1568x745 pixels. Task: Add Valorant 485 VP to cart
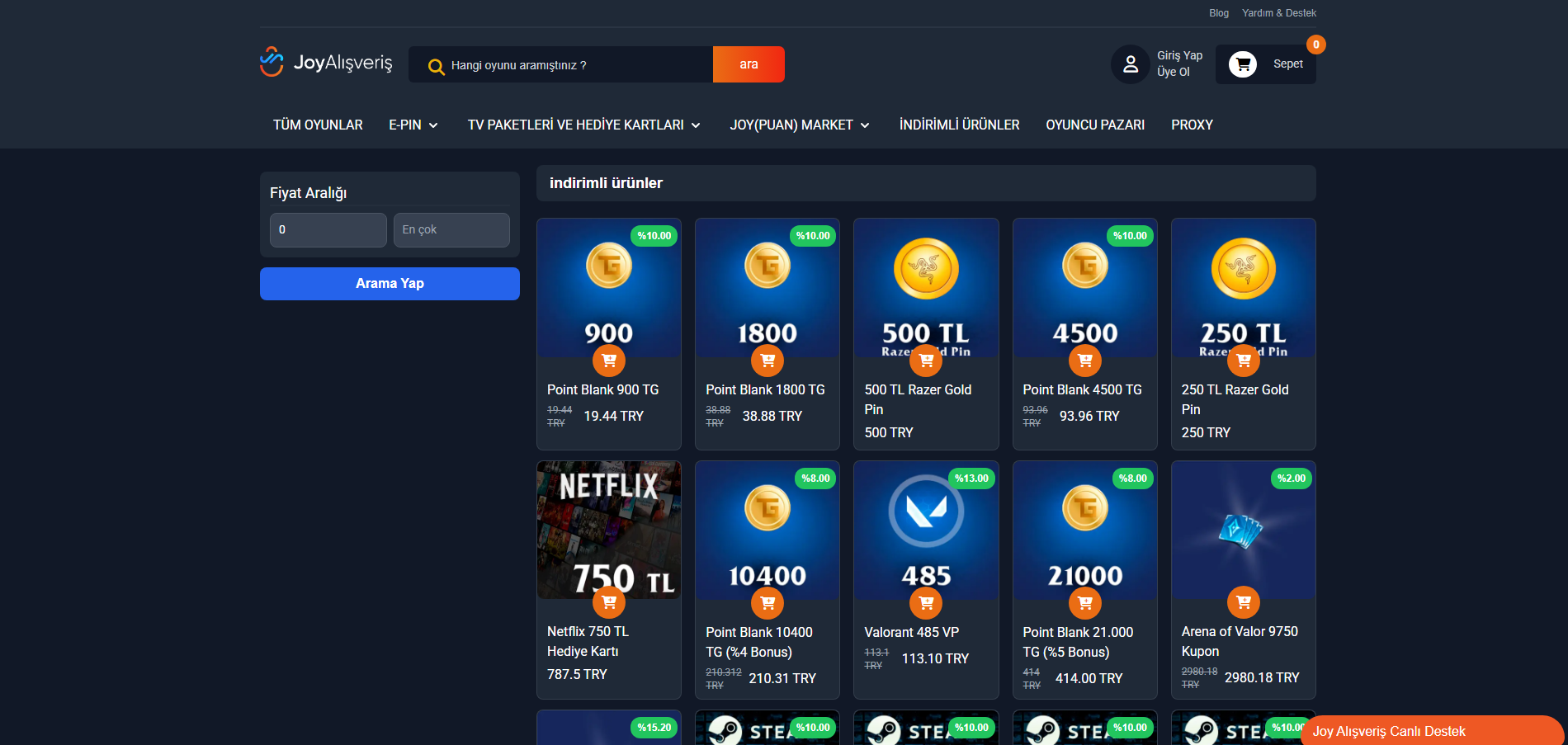(x=926, y=603)
